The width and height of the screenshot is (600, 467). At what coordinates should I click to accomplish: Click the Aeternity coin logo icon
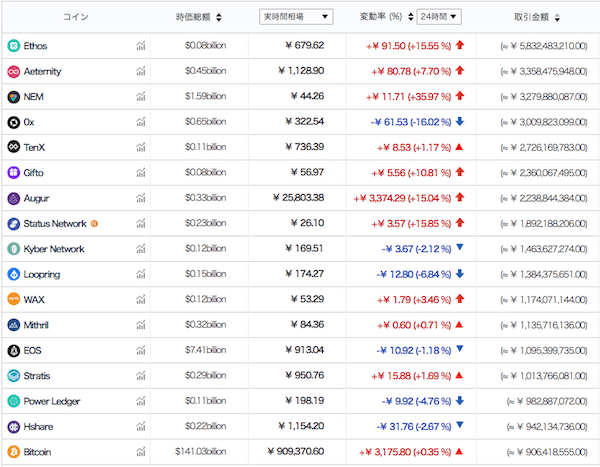13,71
